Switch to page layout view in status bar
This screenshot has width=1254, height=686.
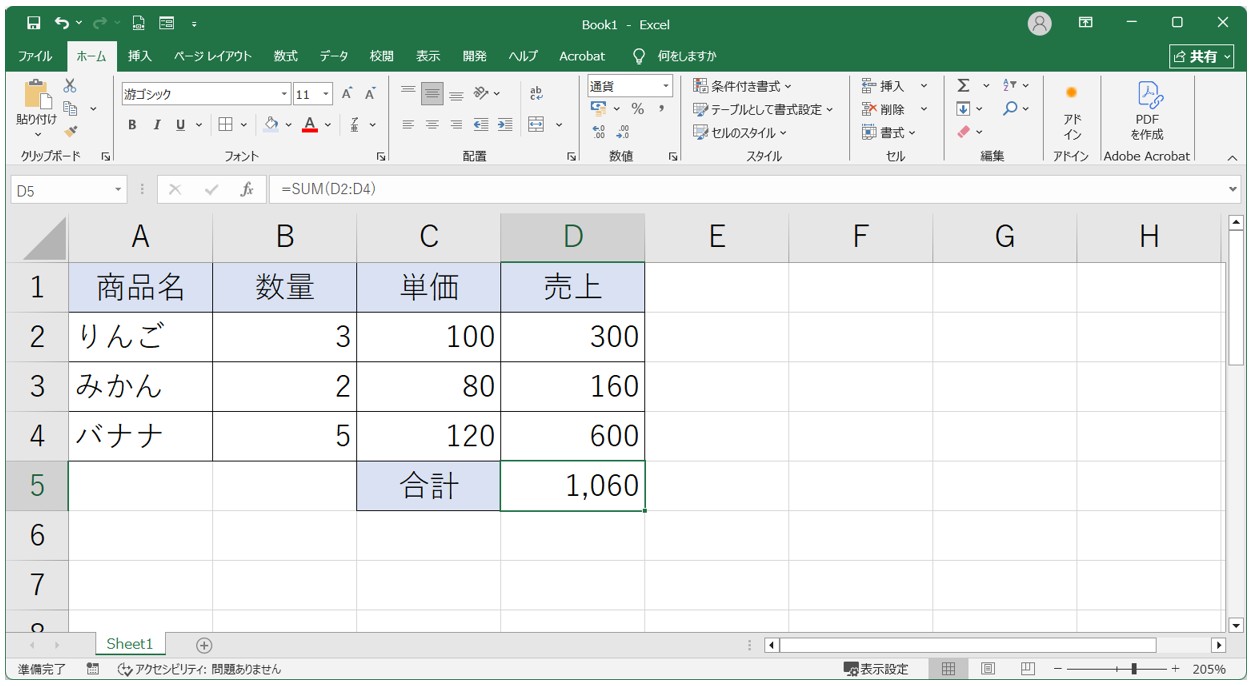click(988, 669)
